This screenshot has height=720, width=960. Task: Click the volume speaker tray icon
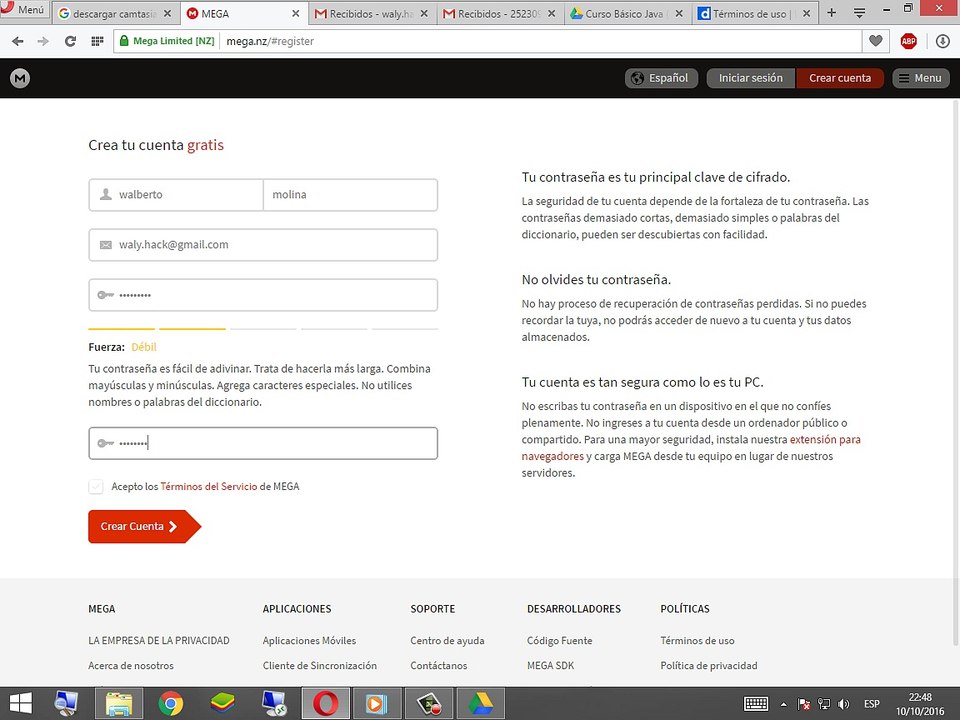[844, 704]
